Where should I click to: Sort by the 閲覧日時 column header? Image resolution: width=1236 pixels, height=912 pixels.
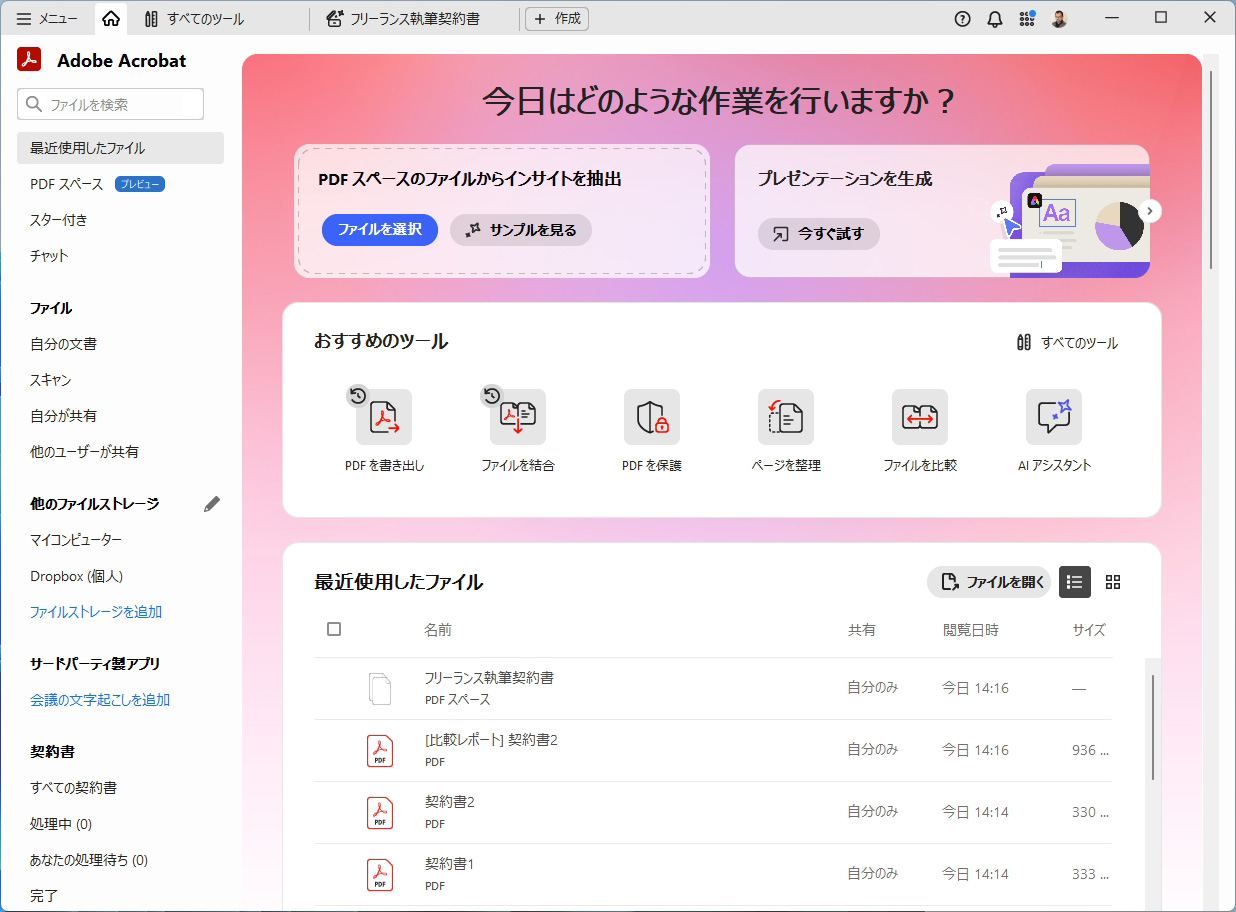click(x=970, y=630)
